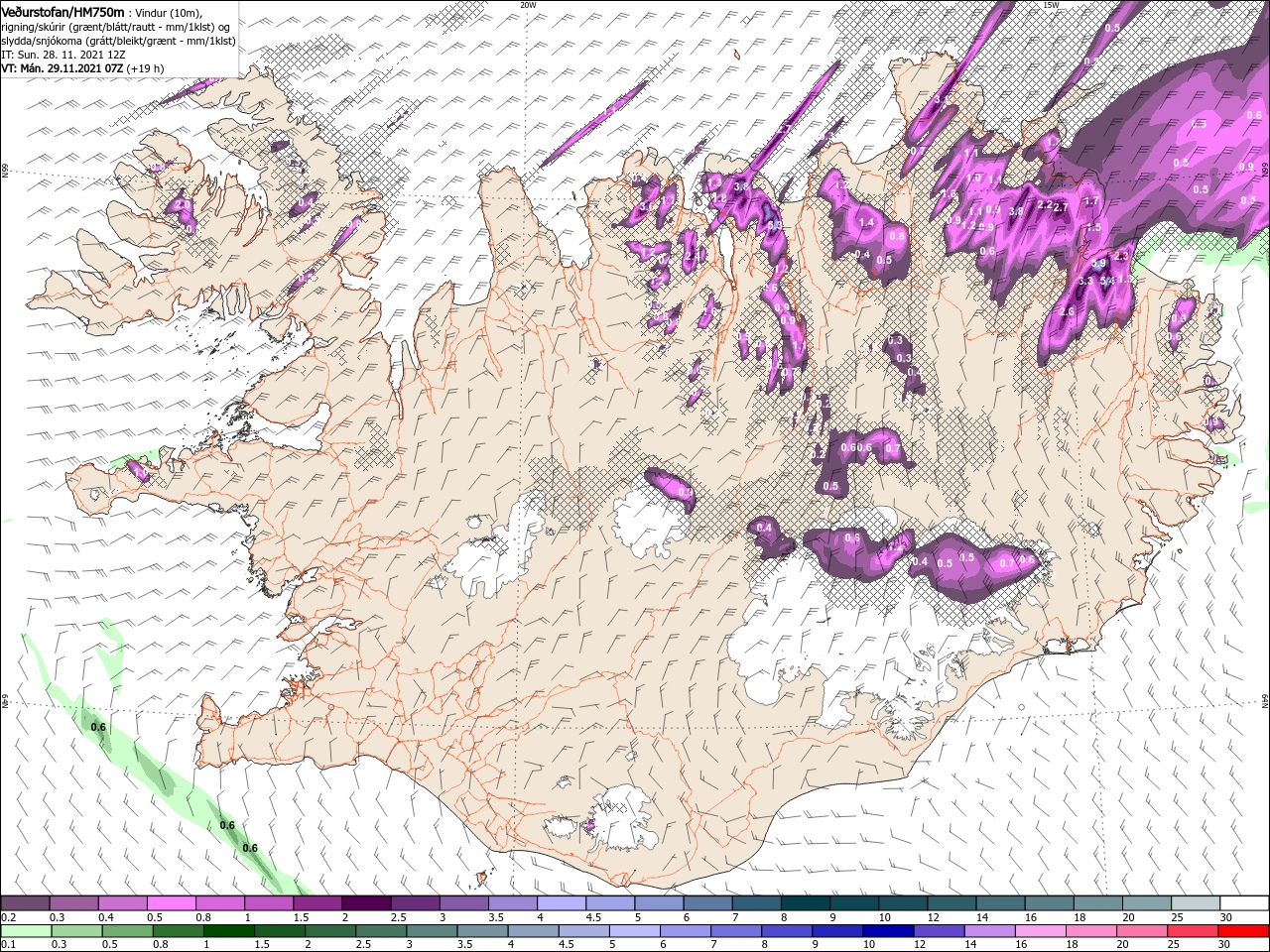The height and width of the screenshot is (952, 1270).
Task: Click the dark teal 8 snow-scale swatch
Action: pyautogui.click(x=805, y=903)
